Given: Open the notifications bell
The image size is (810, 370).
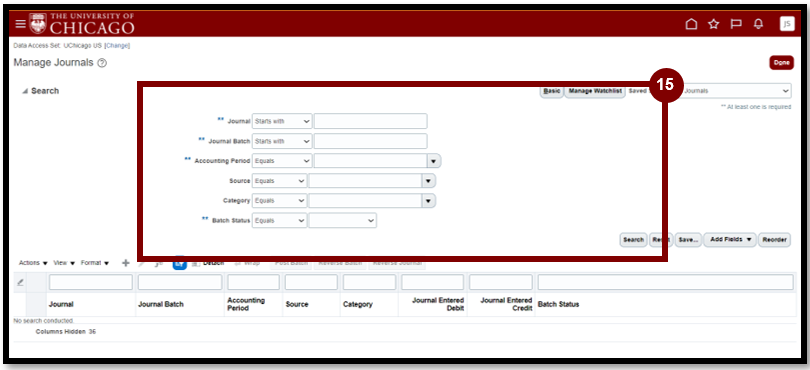Looking at the screenshot, I should [x=758, y=24].
